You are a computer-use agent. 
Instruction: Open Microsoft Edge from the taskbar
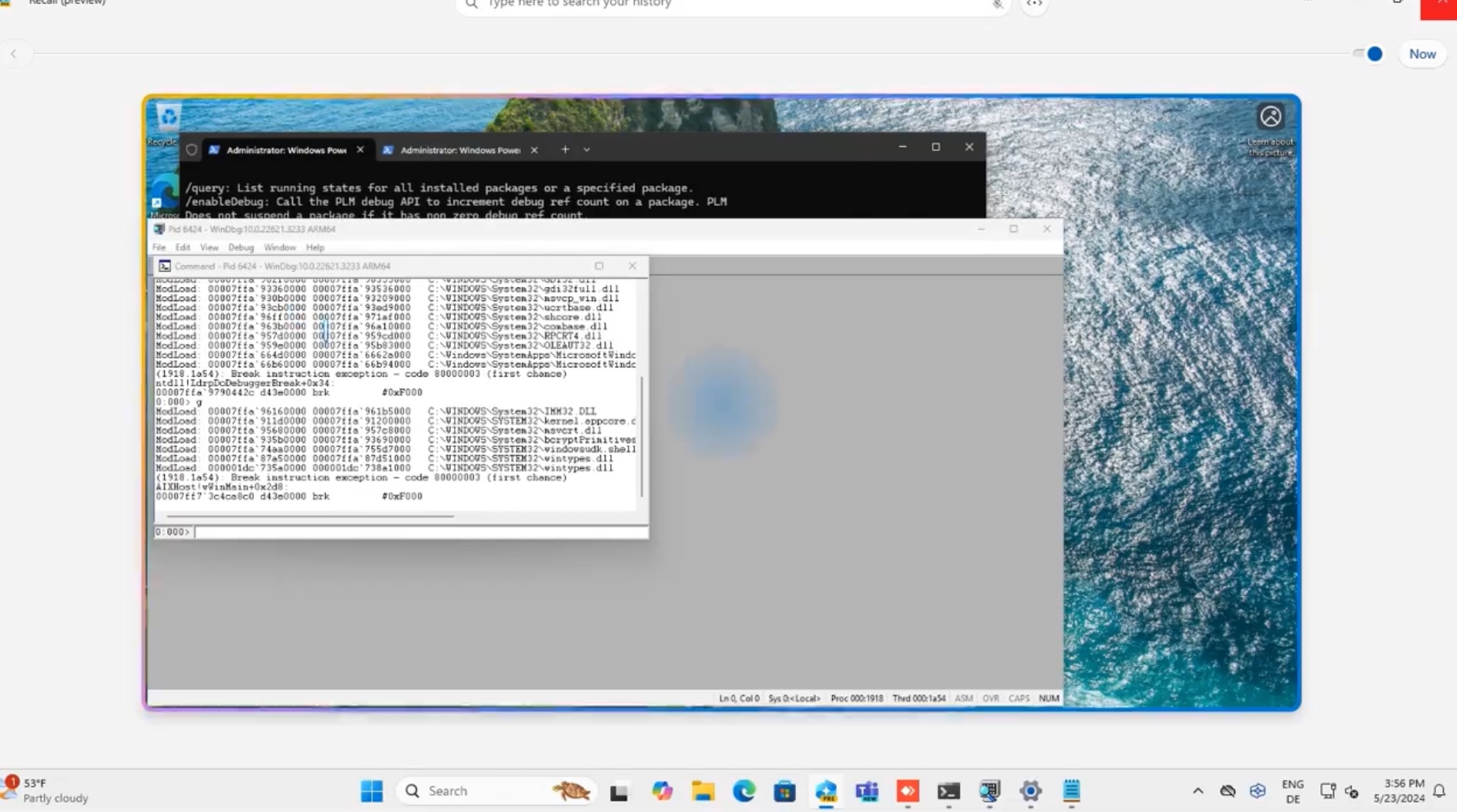tap(744, 791)
